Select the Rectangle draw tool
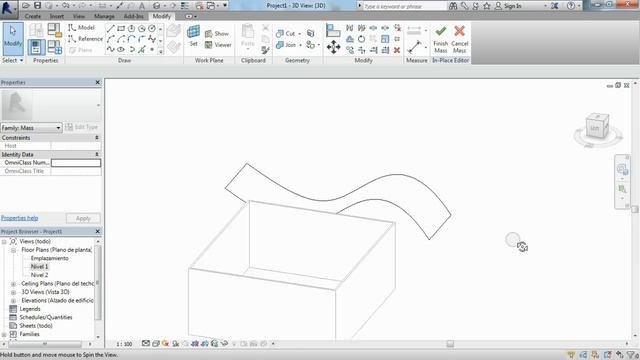 [121, 29]
